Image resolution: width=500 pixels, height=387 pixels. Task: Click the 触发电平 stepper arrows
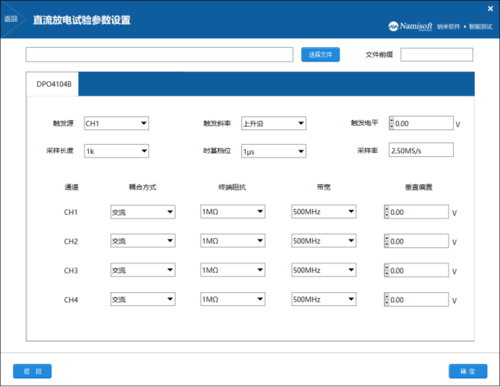pos(392,123)
